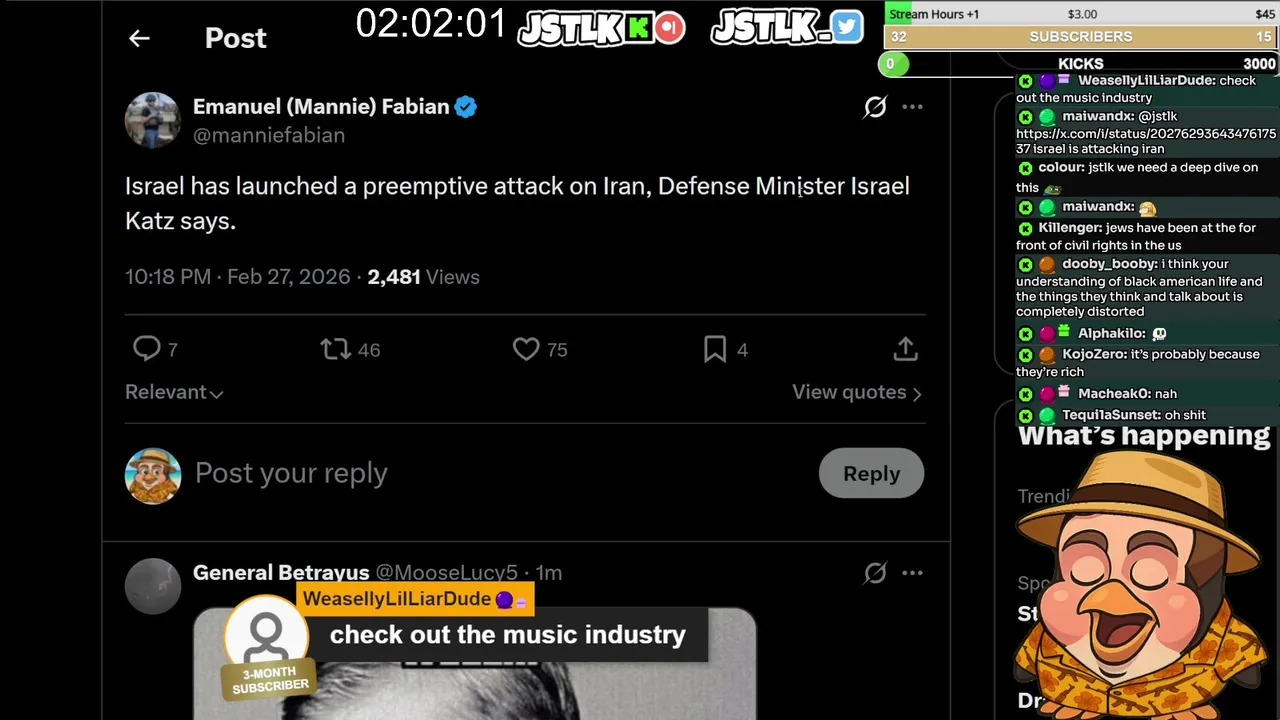1280x720 pixels.
Task: Bookmark the post with the bookmark icon
Action: pyautogui.click(x=715, y=349)
